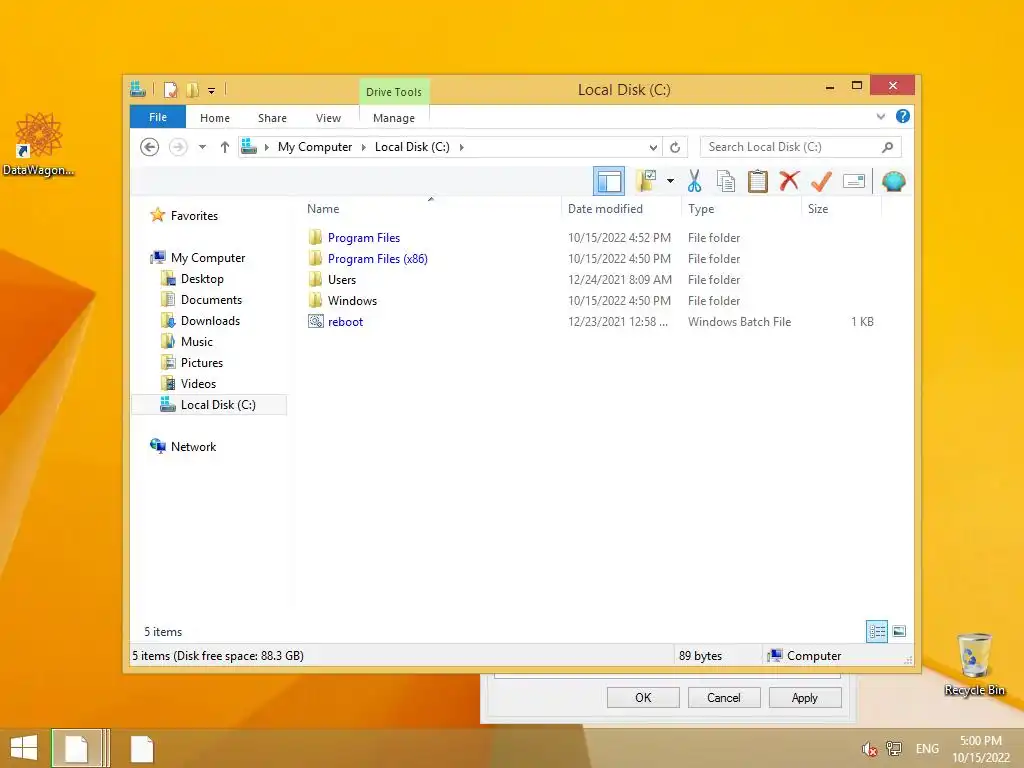Sort by the Date modified column header

(x=621, y=208)
